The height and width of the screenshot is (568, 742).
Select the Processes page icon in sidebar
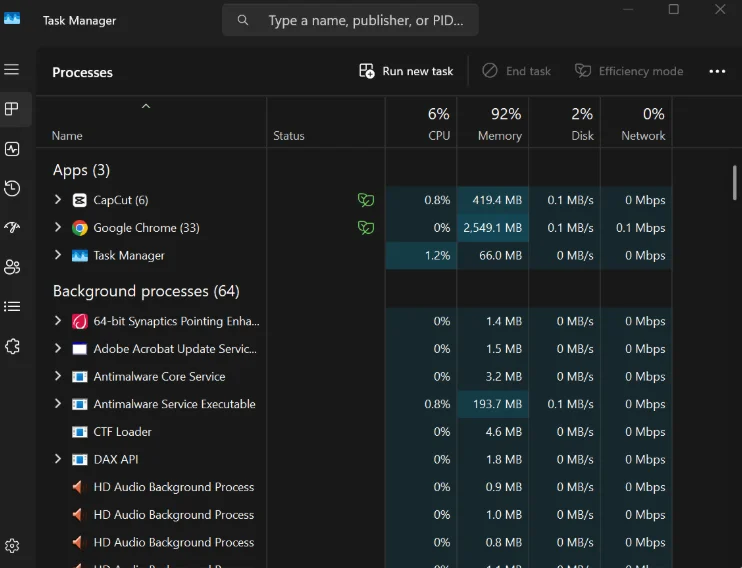12,109
